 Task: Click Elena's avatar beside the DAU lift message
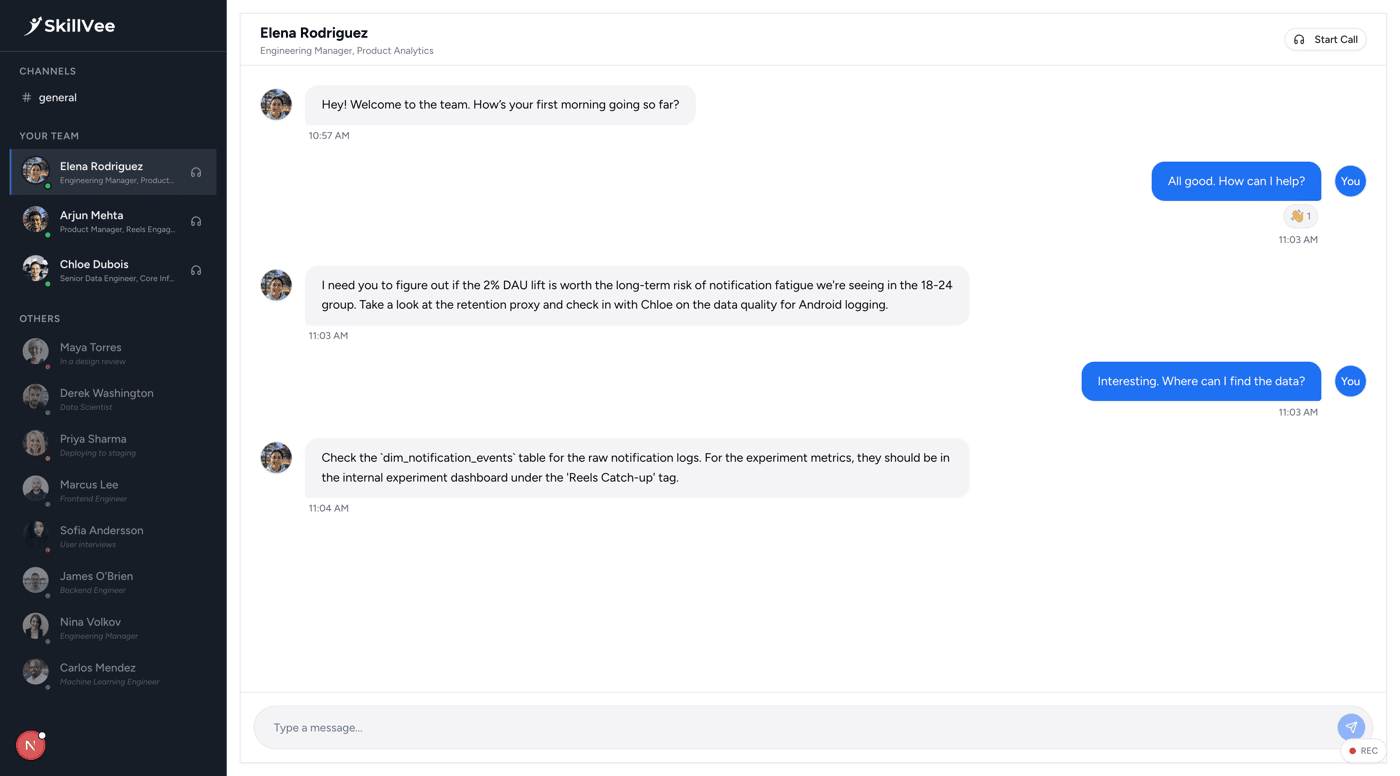pos(276,285)
